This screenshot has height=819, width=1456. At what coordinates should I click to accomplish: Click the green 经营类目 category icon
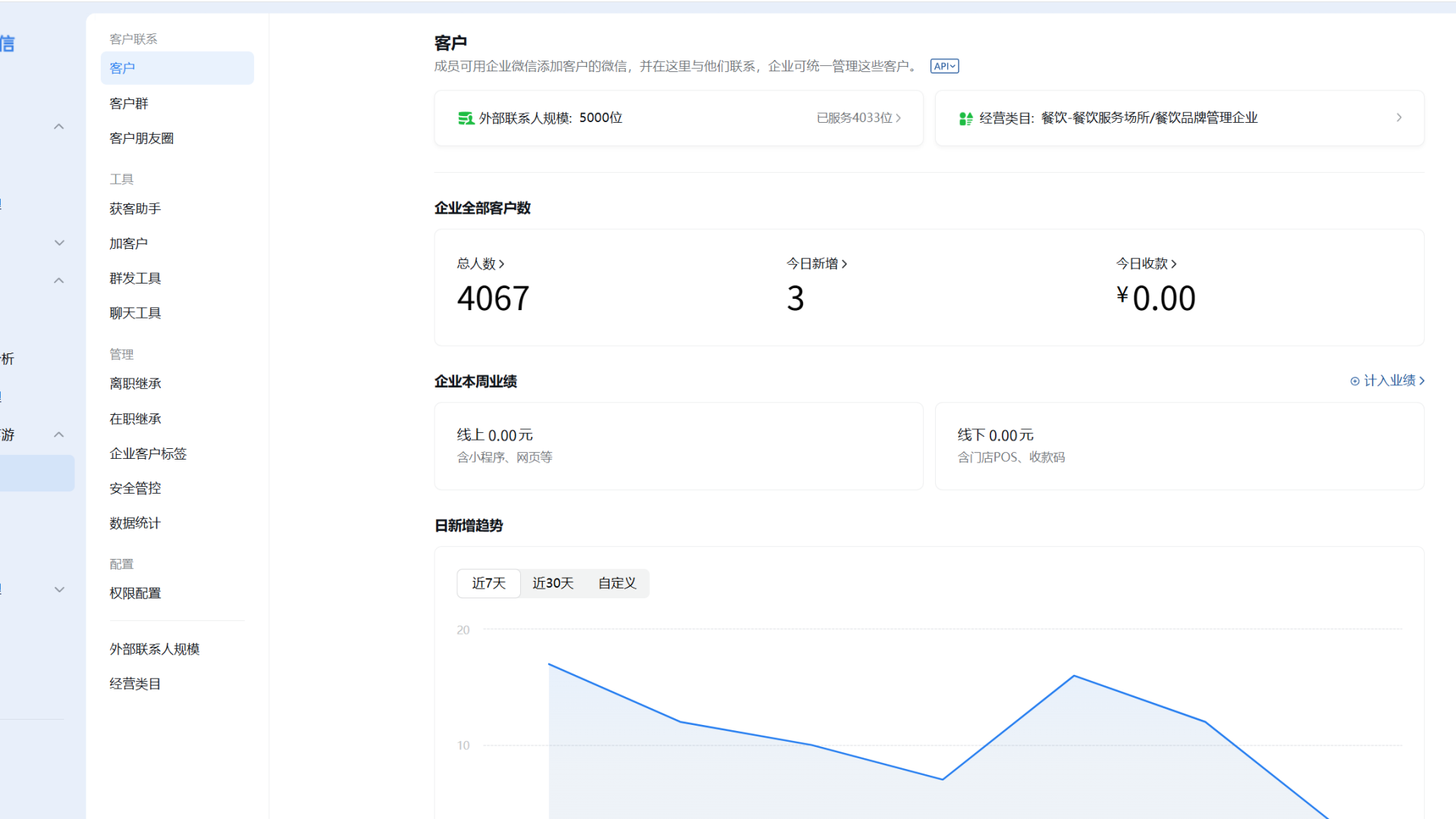click(x=965, y=118)
